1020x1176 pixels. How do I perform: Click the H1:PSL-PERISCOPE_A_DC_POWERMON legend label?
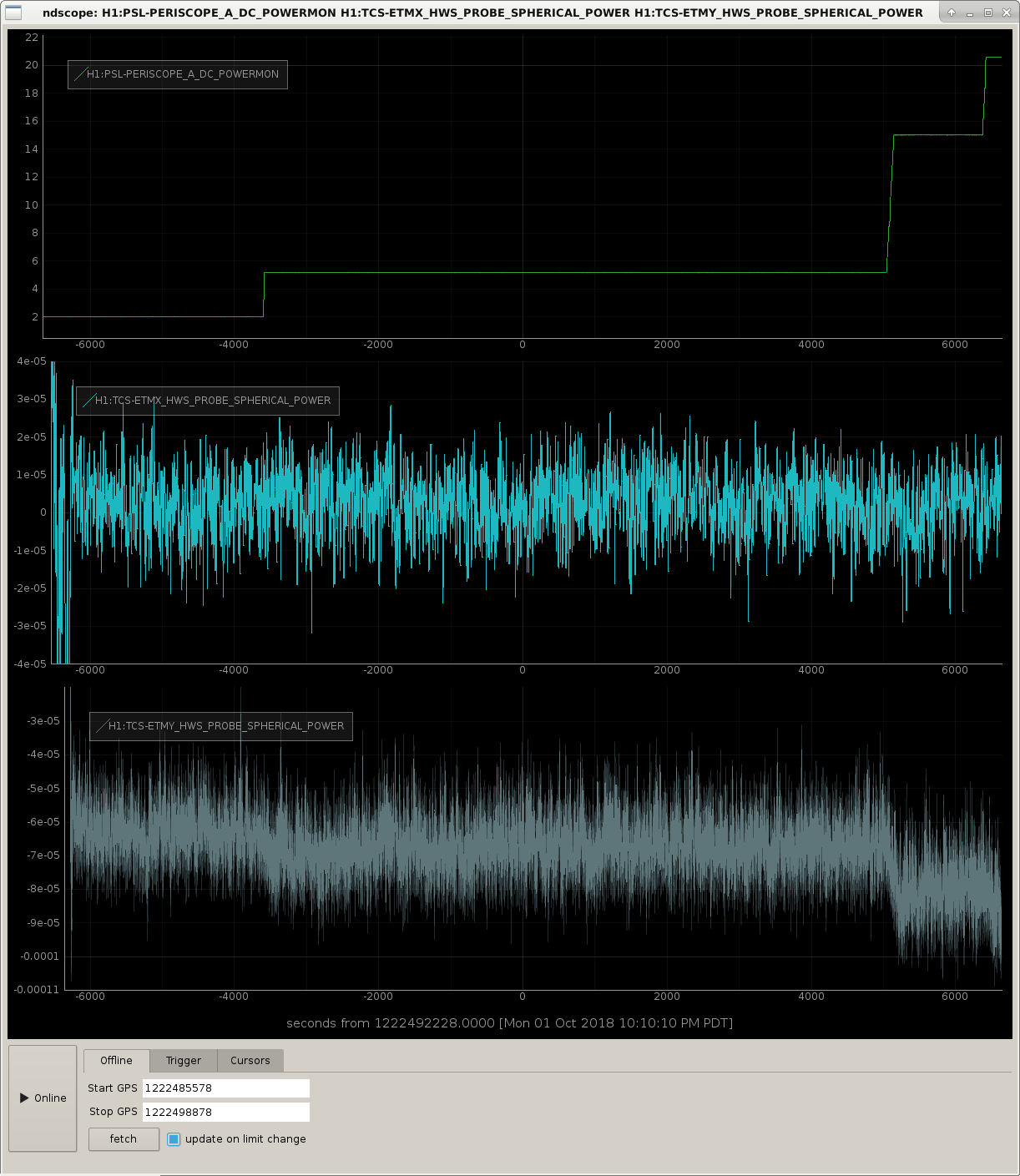point(183,74)
